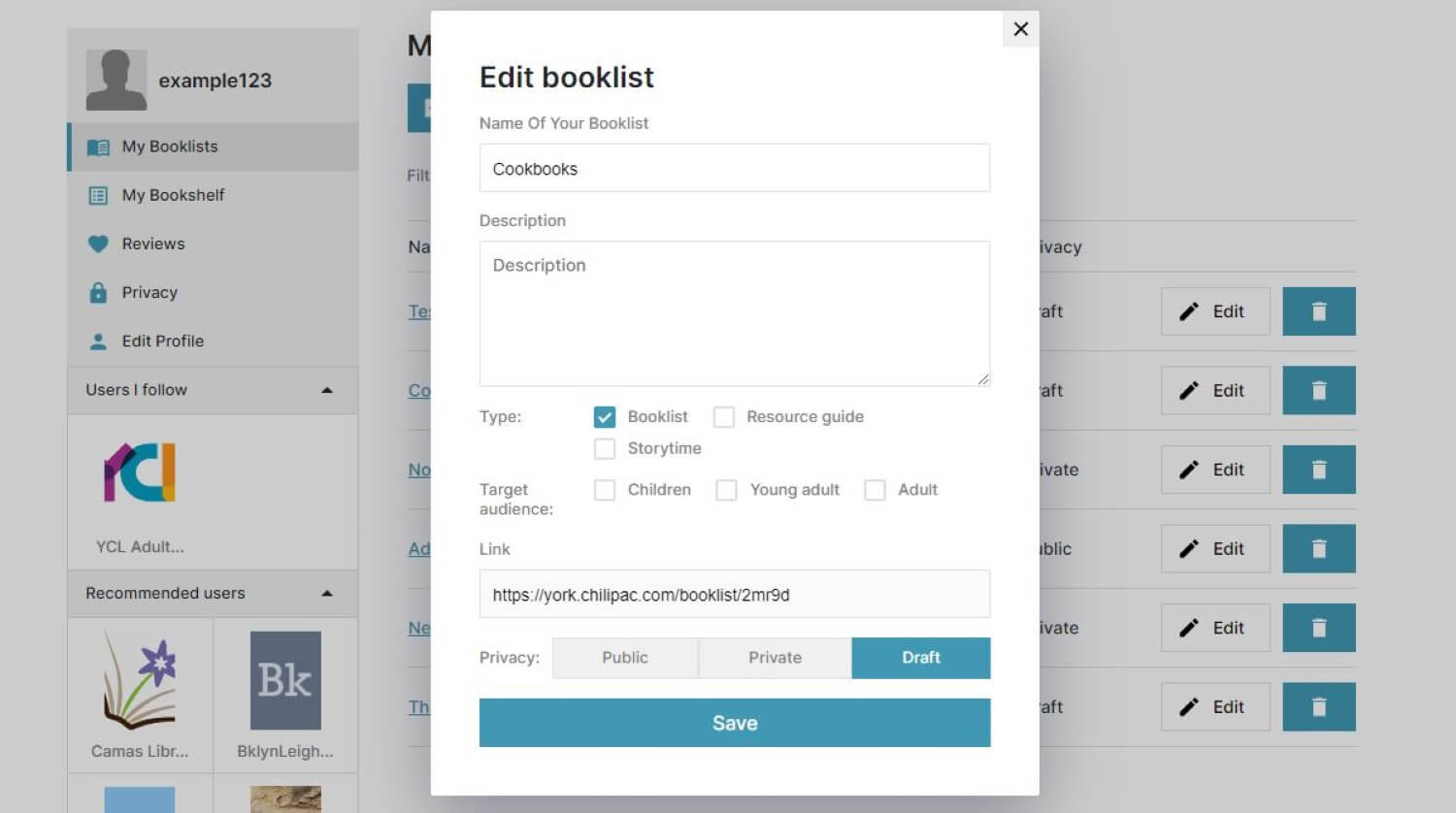The width and height of the screenshot is (1456, 813).
Task: Collapse the Users I follow section
Action: click(327, 390)
